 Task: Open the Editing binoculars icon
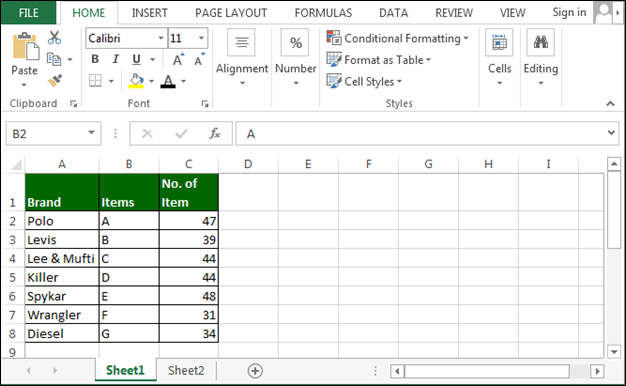click(541, 42)
